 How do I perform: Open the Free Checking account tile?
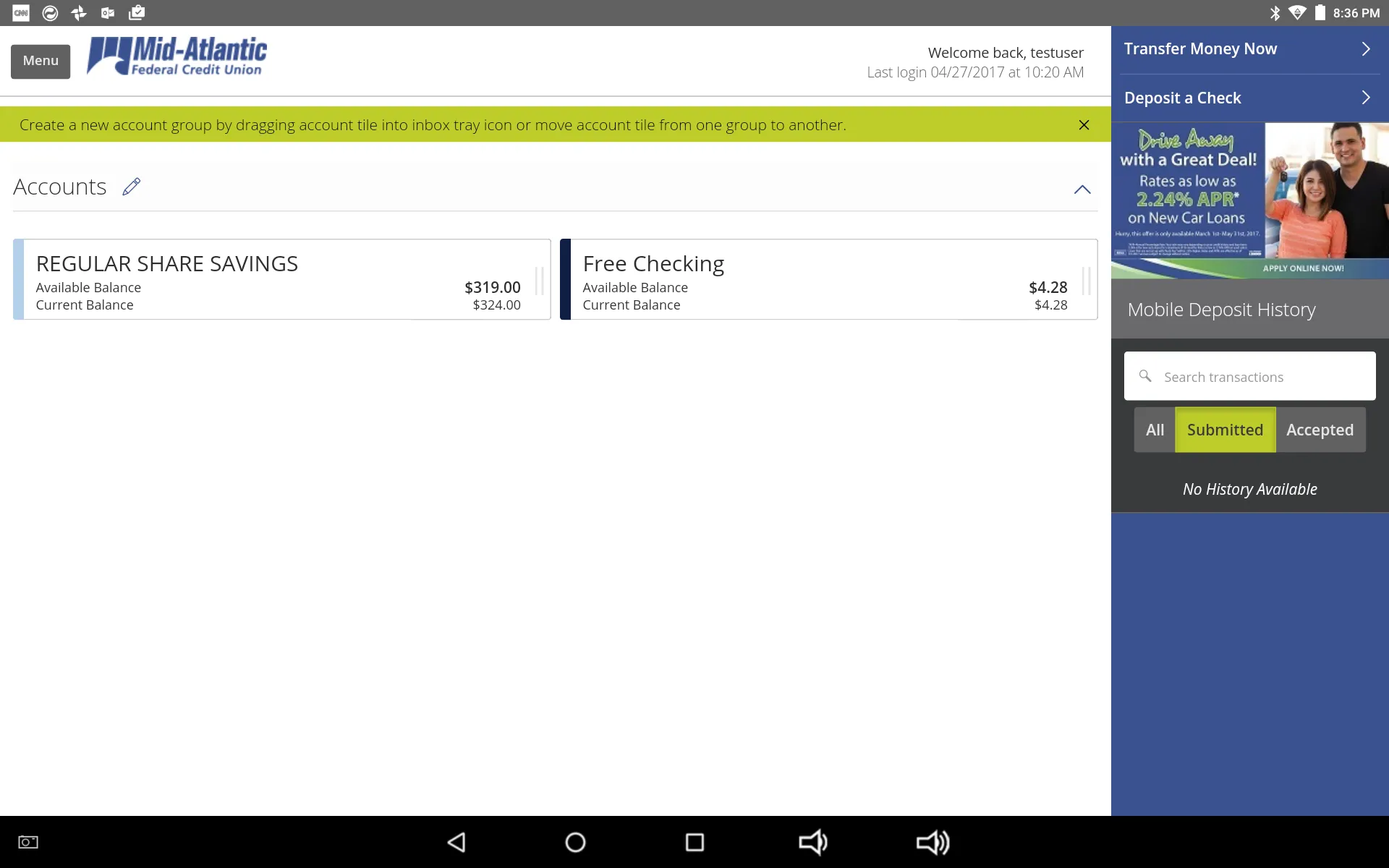(828, 279)
